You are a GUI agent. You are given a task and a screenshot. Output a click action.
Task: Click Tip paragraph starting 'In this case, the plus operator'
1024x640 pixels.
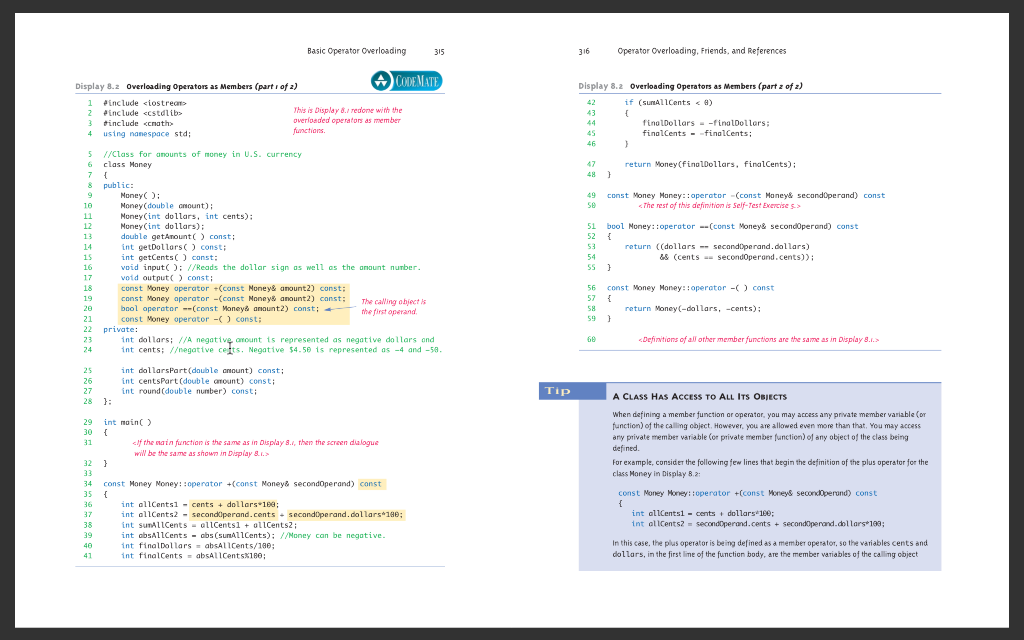769,549
